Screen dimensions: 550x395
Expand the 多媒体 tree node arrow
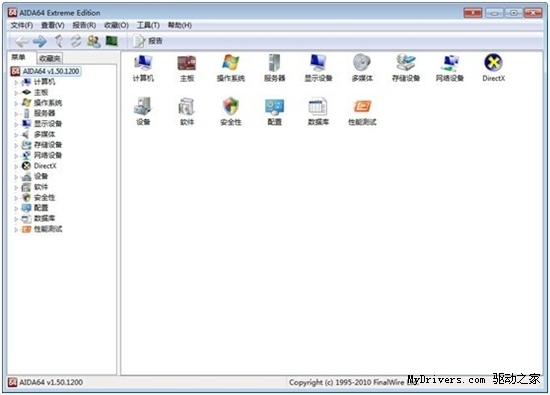(x=16, y=135)
